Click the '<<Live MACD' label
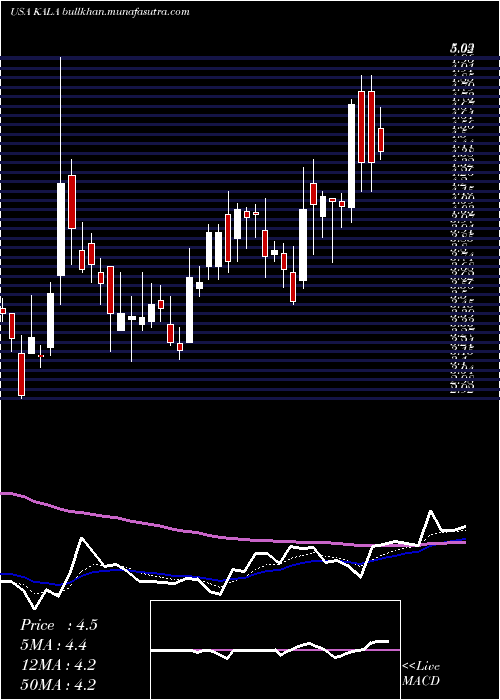Image resolution: width=500 pixels, height=700 pixels. click(421, 674)
